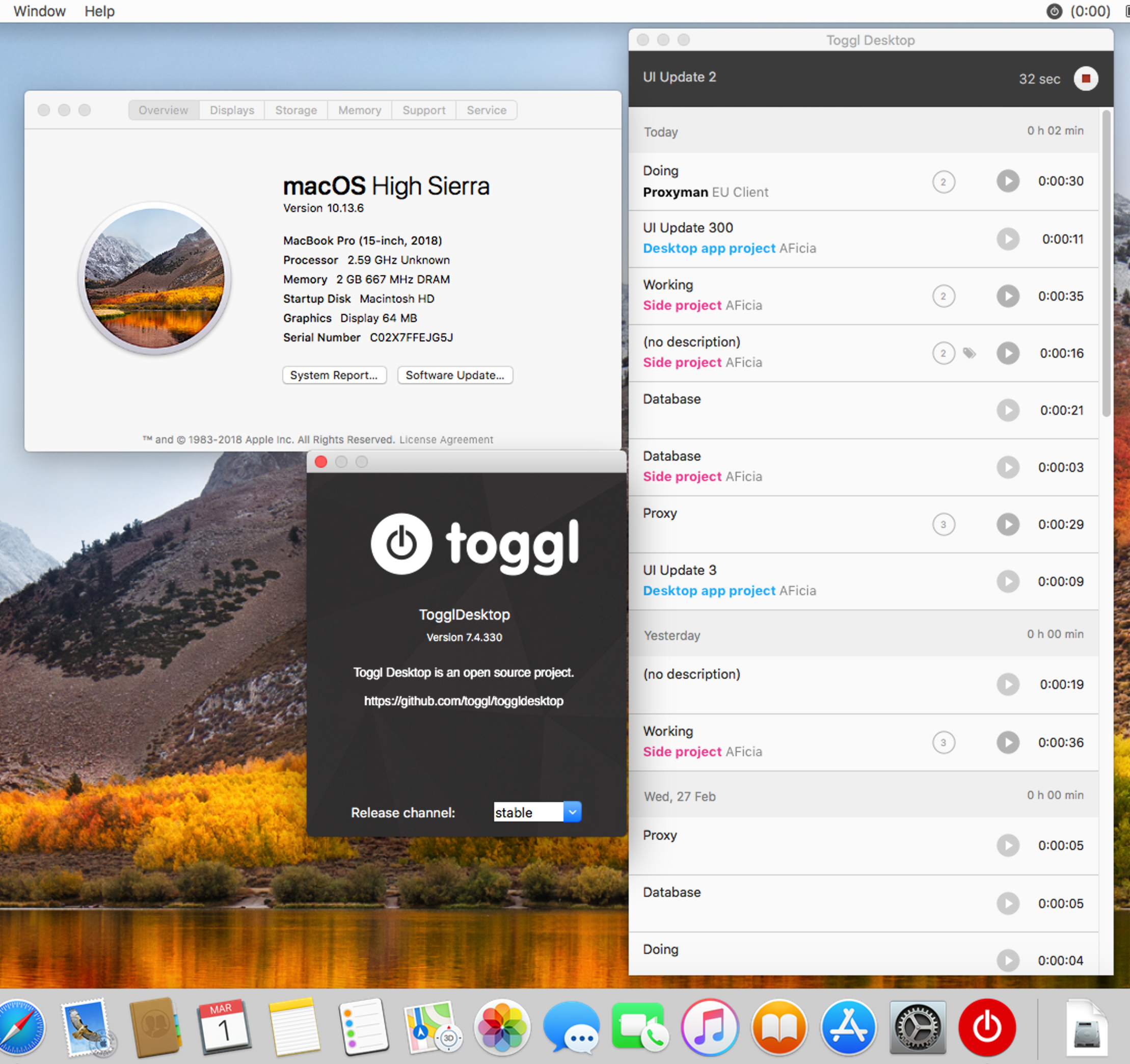Image resolution: width=1130 pixels, height=1064 pixels.
Task: Click the serial number C02X7FFEJG5J
Action: coord(411,337)
